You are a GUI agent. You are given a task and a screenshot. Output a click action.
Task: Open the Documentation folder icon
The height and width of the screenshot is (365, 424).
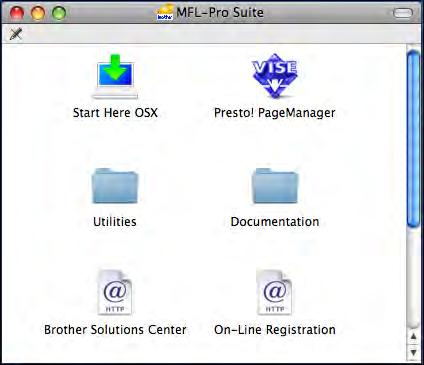pyautogui.click(x=275, y=186)
